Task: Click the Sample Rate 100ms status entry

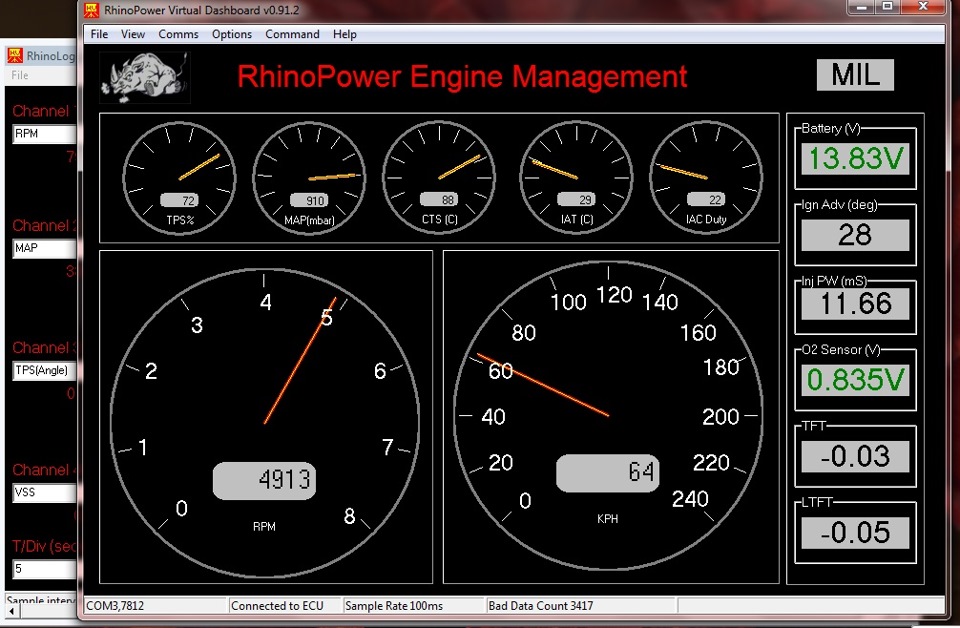Action: tap(413, 606)
